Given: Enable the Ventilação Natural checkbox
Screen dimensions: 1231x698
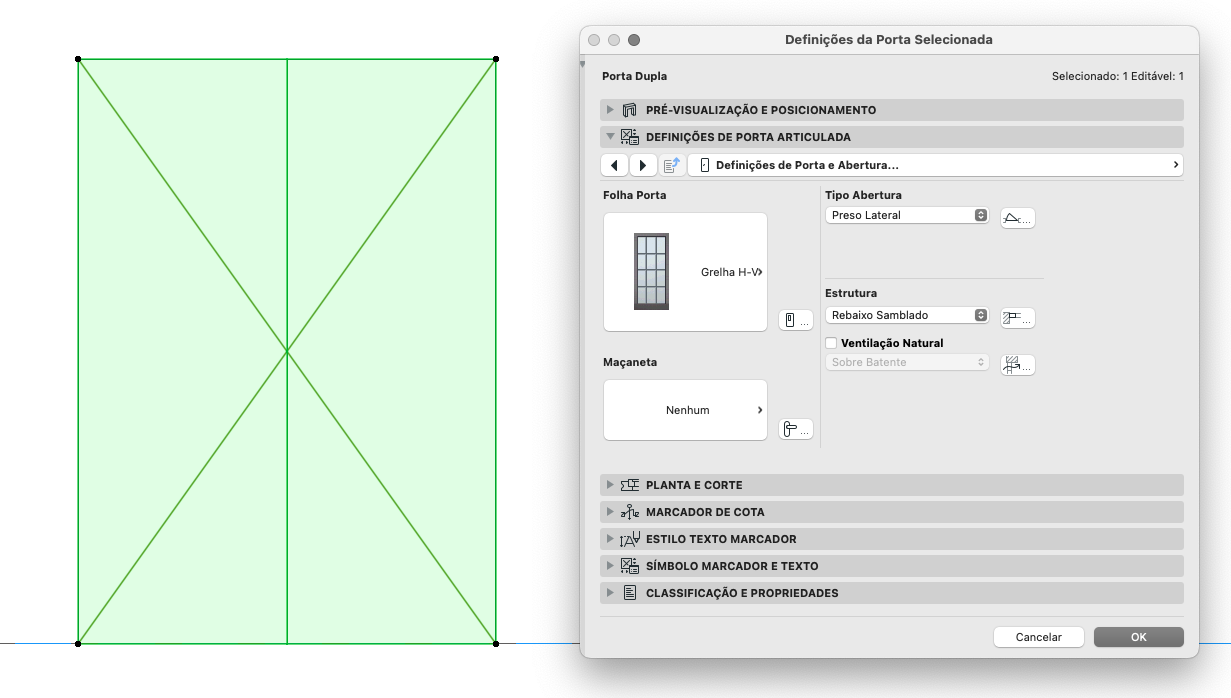Looking at the screenshot, I should pos(832,343).
